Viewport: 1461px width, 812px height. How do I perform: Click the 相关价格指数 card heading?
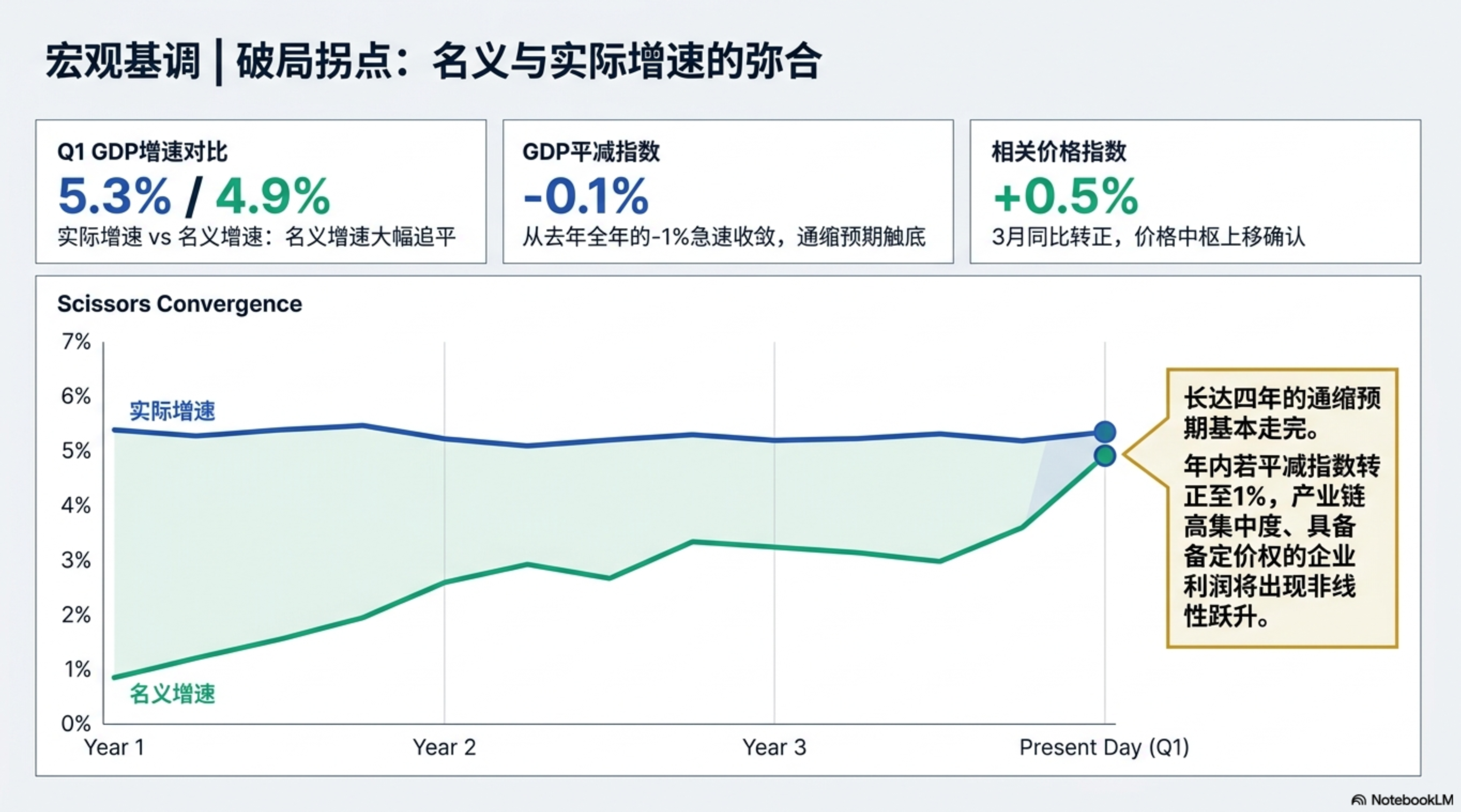pos(1059,152)
